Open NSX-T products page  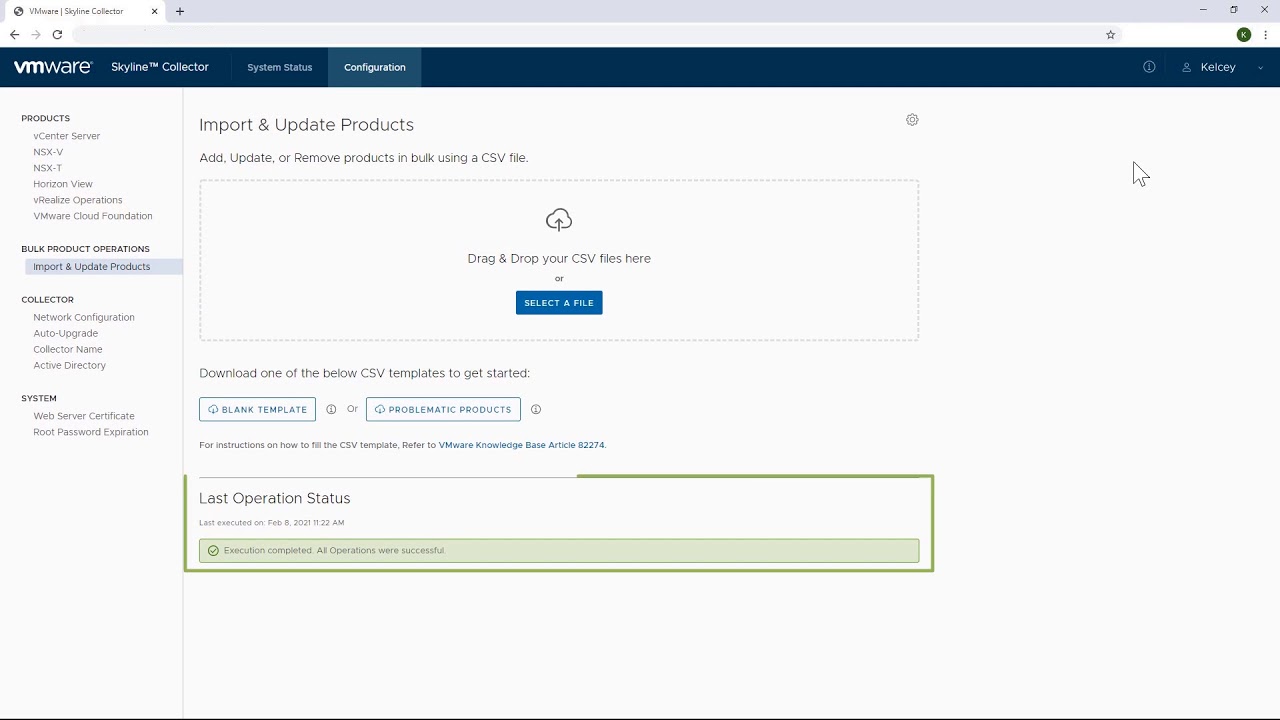tap(47, 168)
